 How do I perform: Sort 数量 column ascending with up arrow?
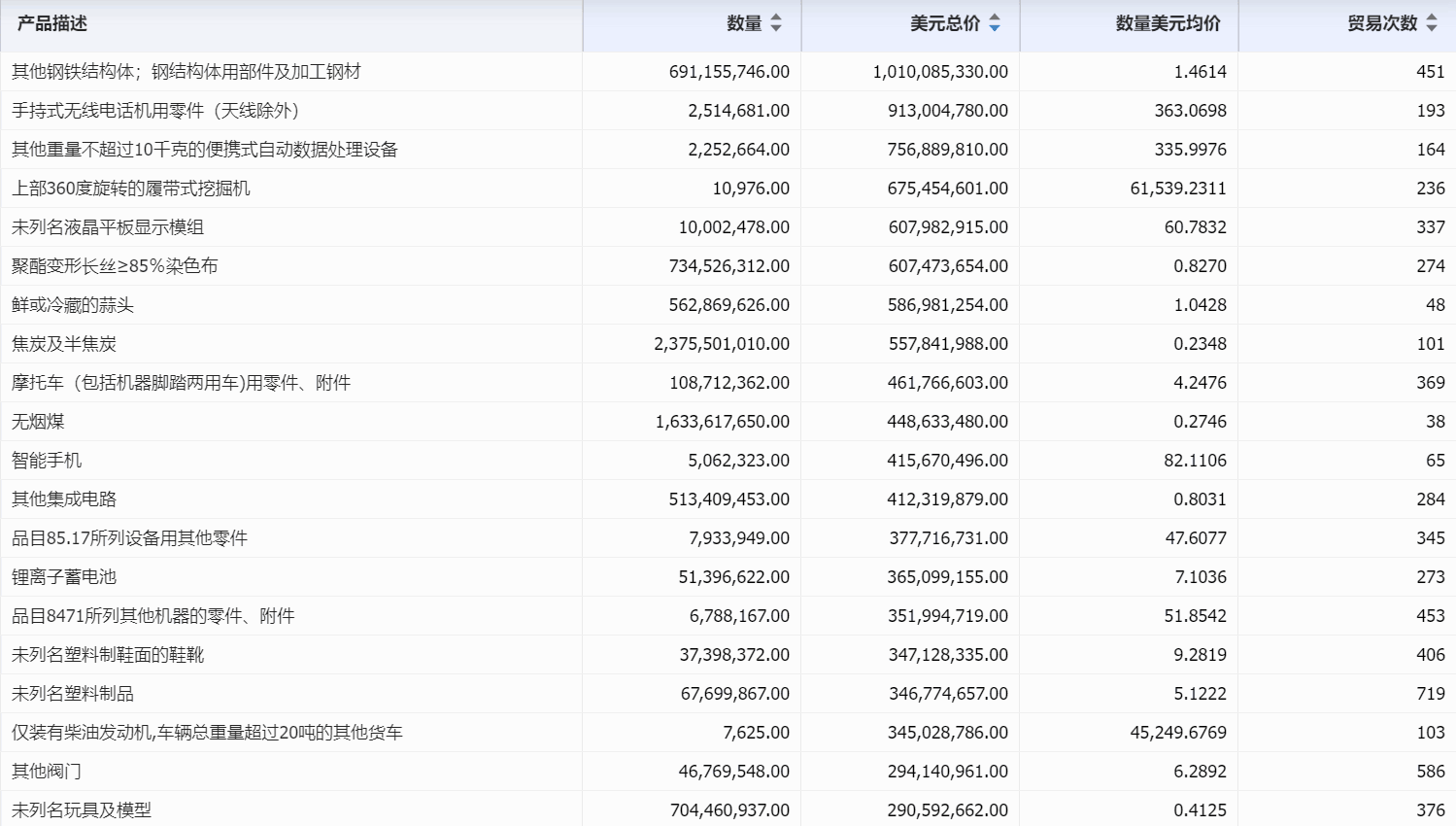click(775, 18)
